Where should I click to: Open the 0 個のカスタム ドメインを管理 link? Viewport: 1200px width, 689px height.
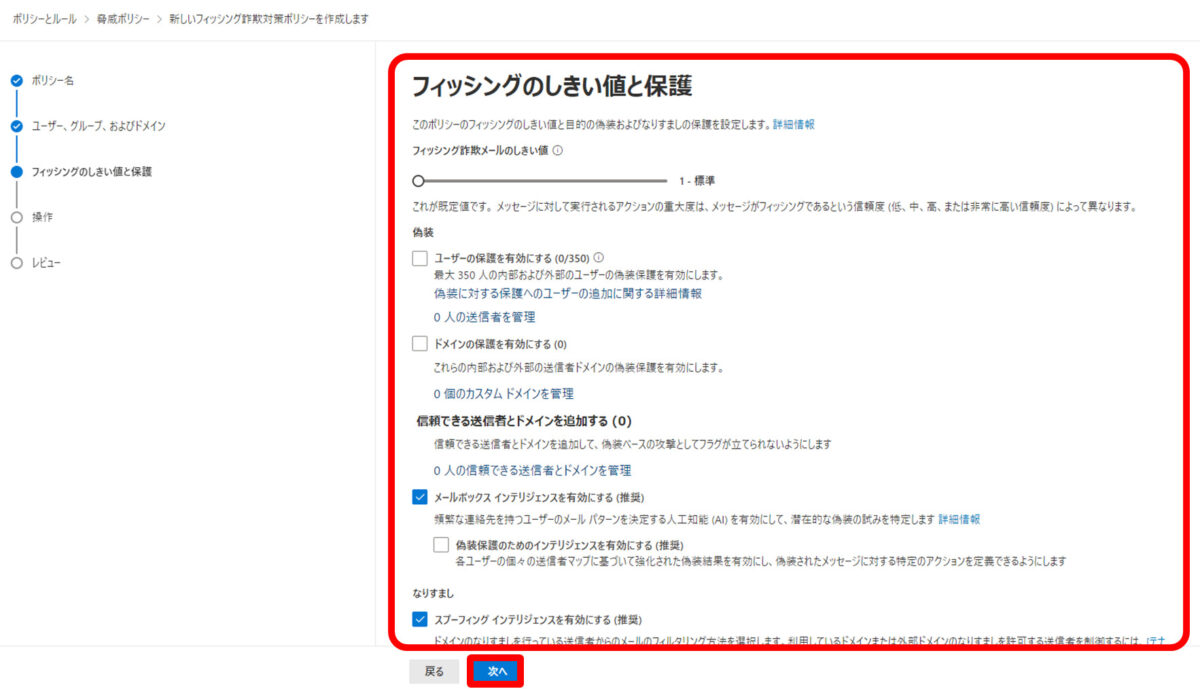[x=502, y=393]
